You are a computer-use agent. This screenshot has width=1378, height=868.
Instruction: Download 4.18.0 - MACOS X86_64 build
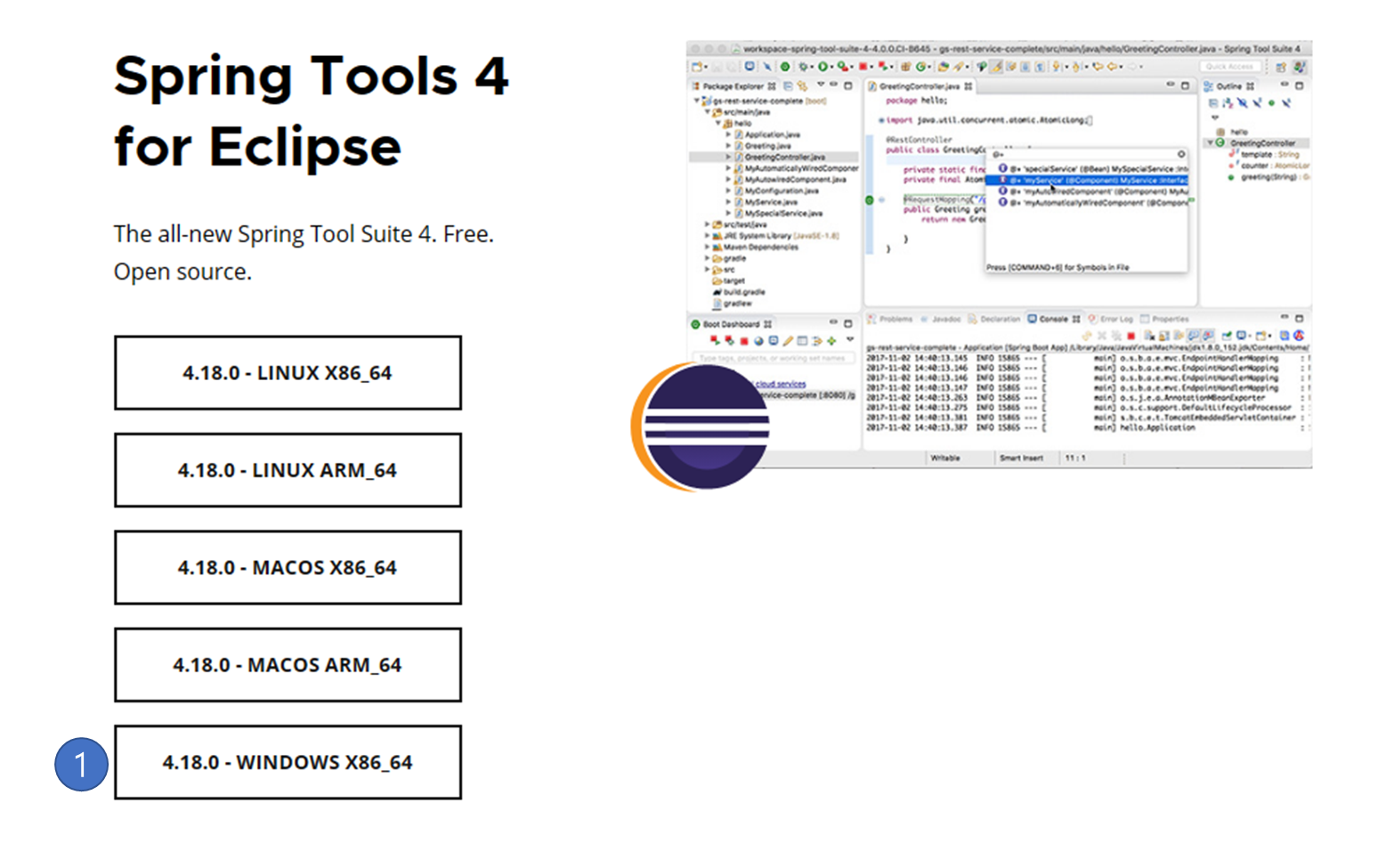click(288, 568)
